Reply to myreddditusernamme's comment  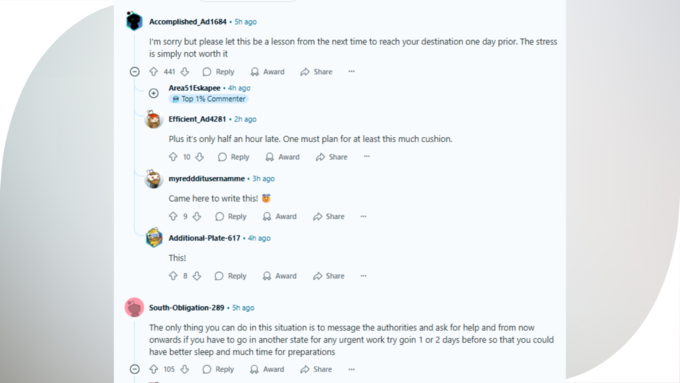pyautogui.click(x=231, y=216)
